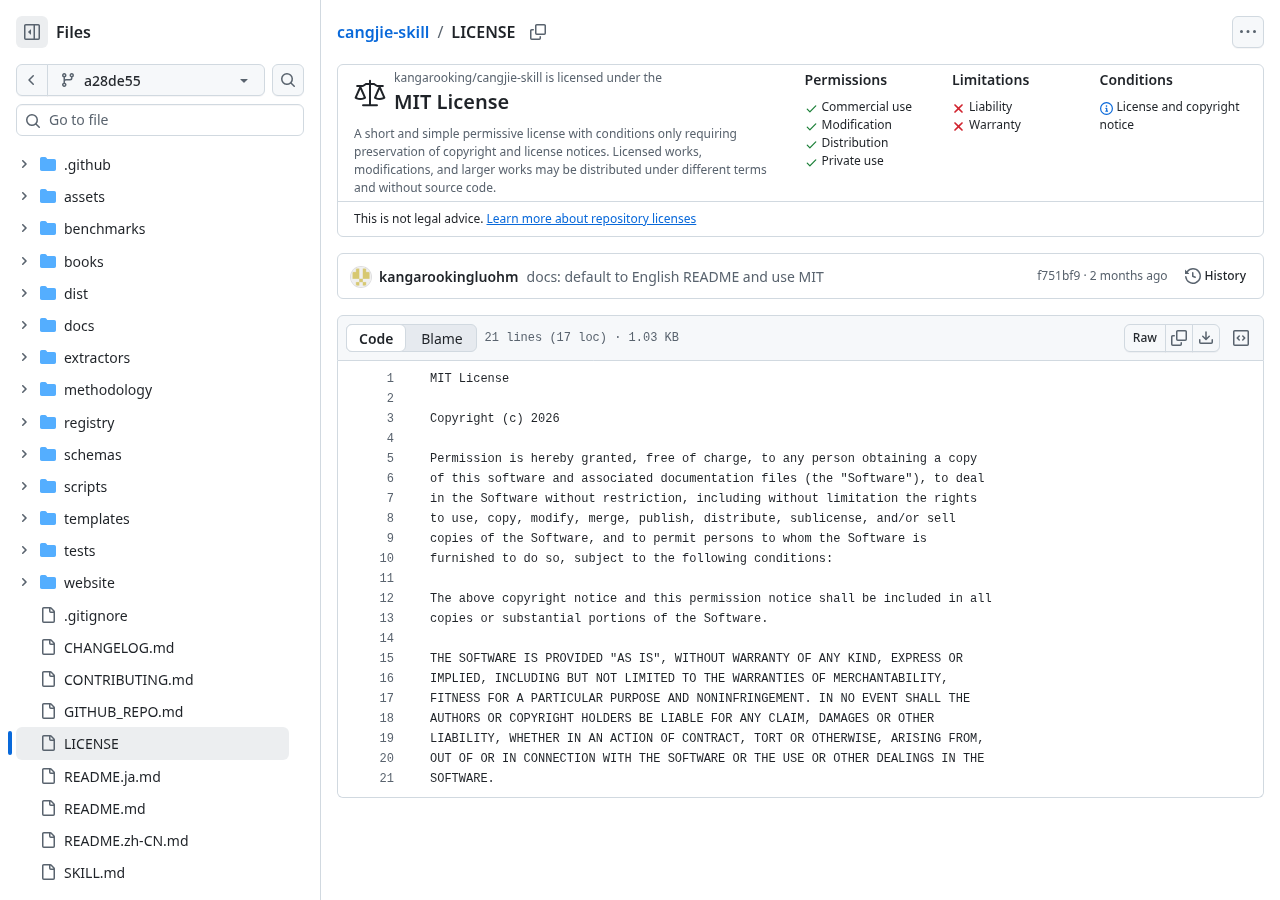Select line number 15 in code
This screenshot has height=900, width=1280.
point(387,658)
